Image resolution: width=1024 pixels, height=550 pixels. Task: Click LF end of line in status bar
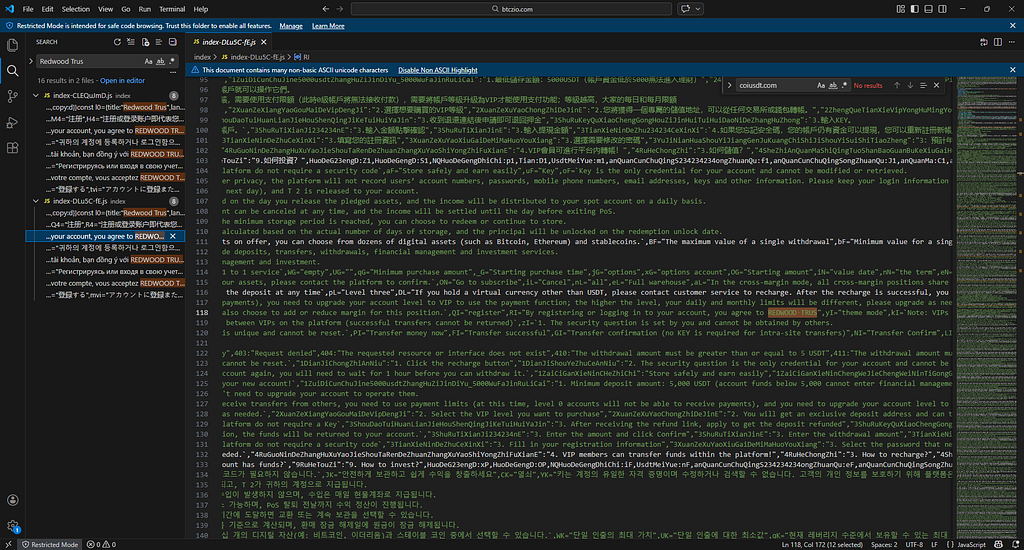pyautogui.click(x=934, y=545)
